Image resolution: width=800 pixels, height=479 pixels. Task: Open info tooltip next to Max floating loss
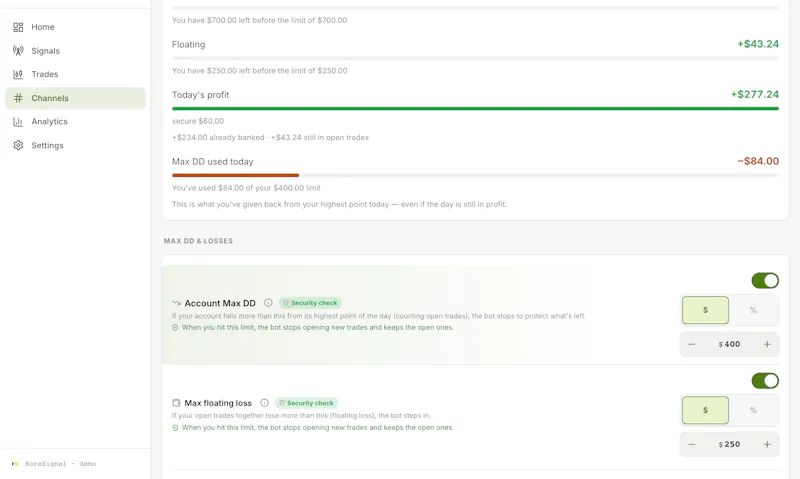[264, 403]
